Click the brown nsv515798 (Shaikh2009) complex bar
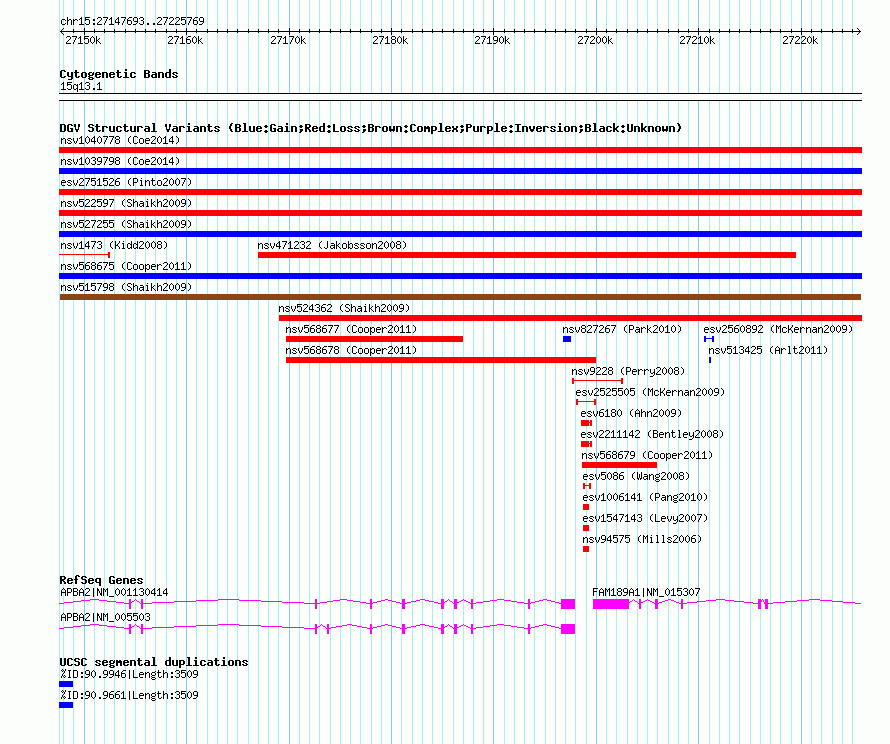This screenshot has width=890, height=744. pos(460,297)
